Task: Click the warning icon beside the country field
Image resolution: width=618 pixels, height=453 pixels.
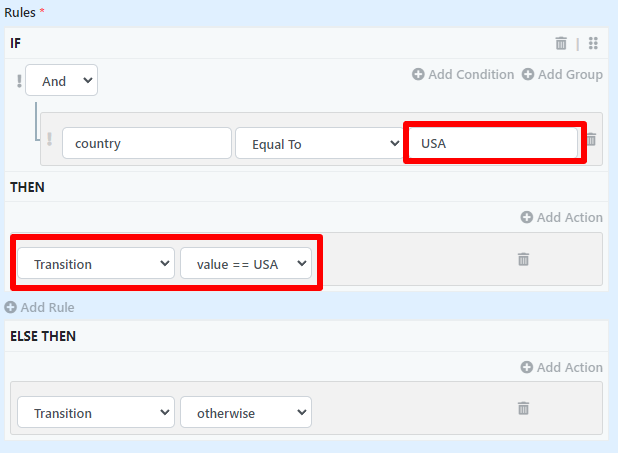Action: [x=50, y=140]
